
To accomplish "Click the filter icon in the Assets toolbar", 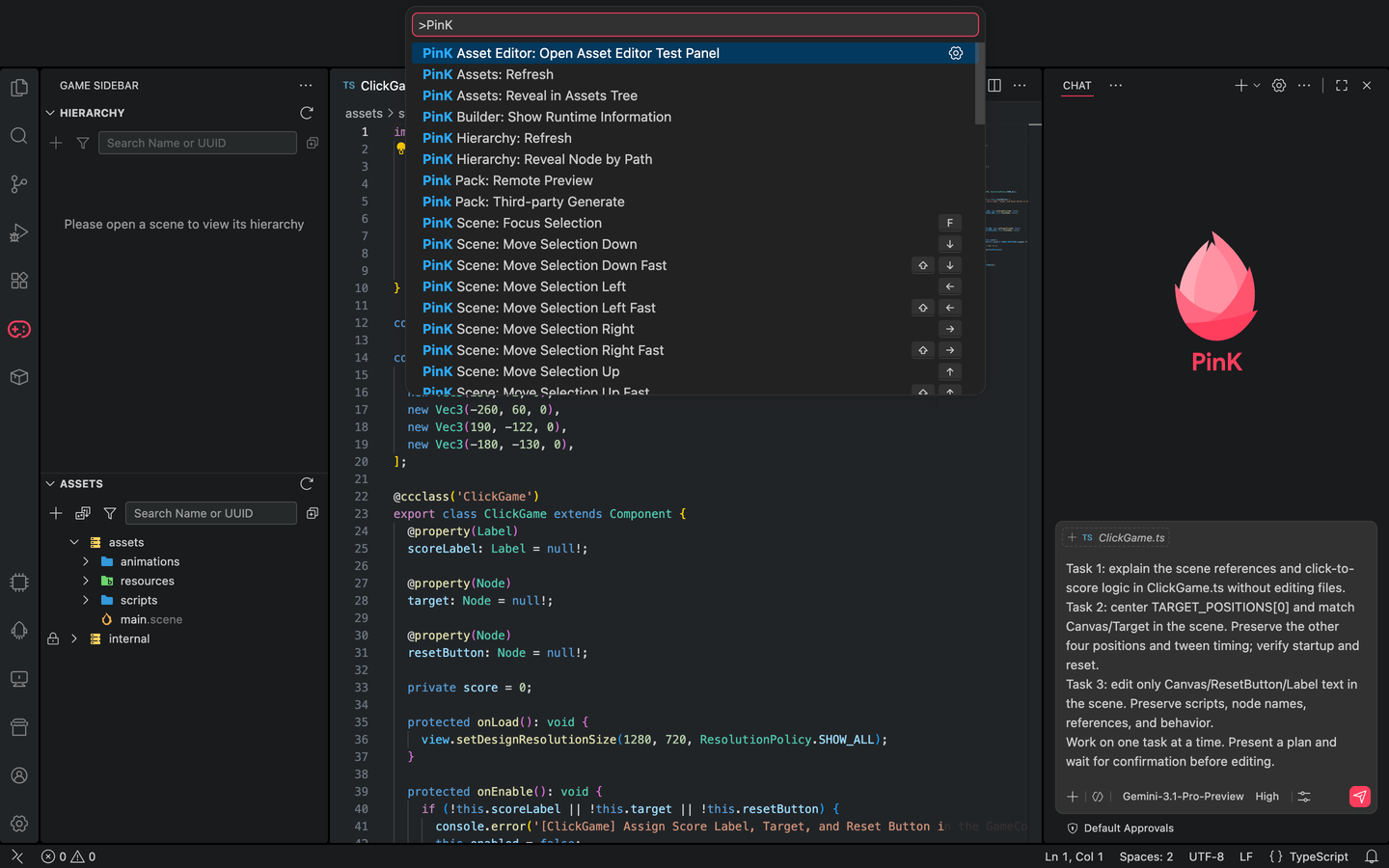I will tap(110, 513).
